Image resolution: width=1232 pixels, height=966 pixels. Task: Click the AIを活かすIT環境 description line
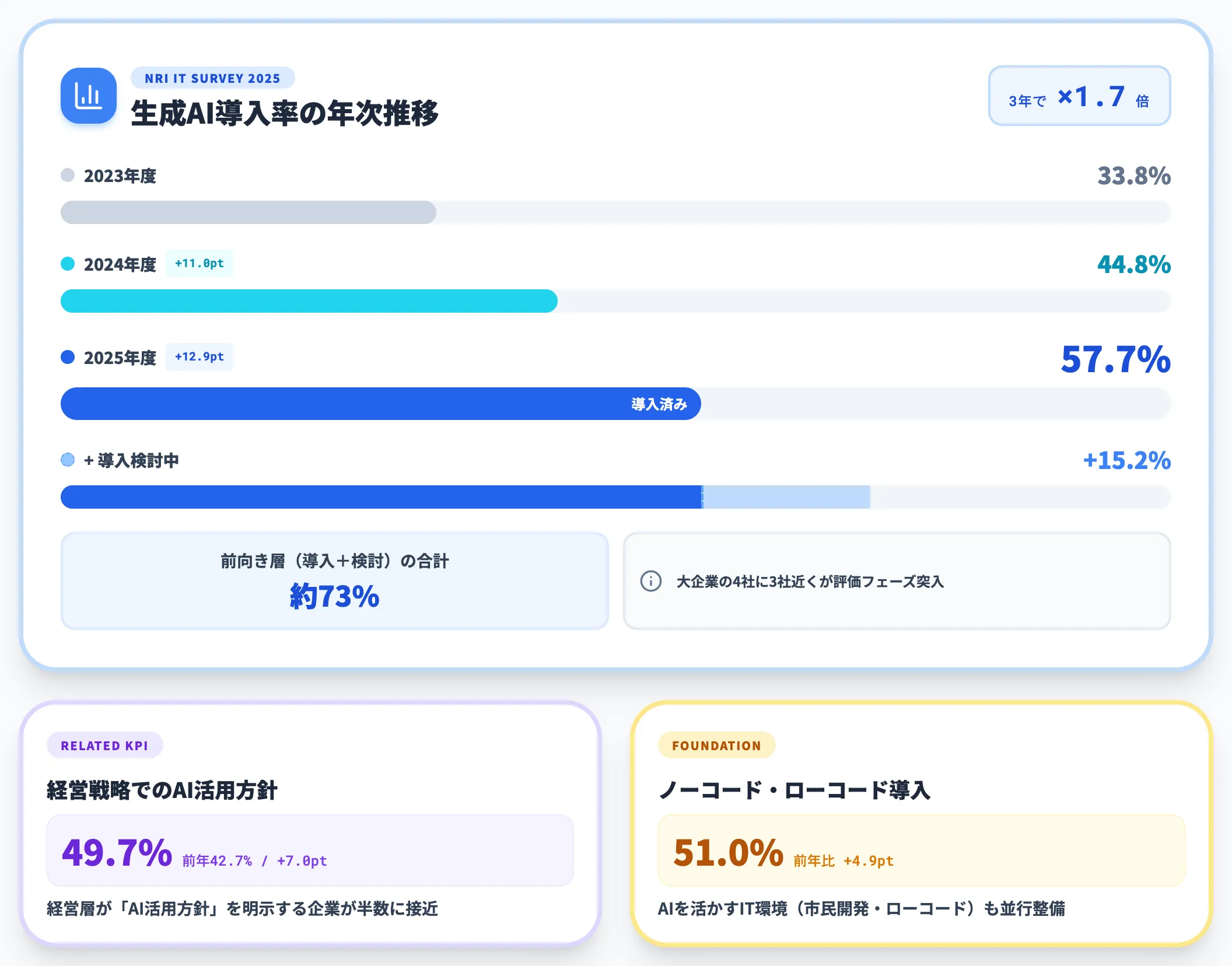coord(862,908)
